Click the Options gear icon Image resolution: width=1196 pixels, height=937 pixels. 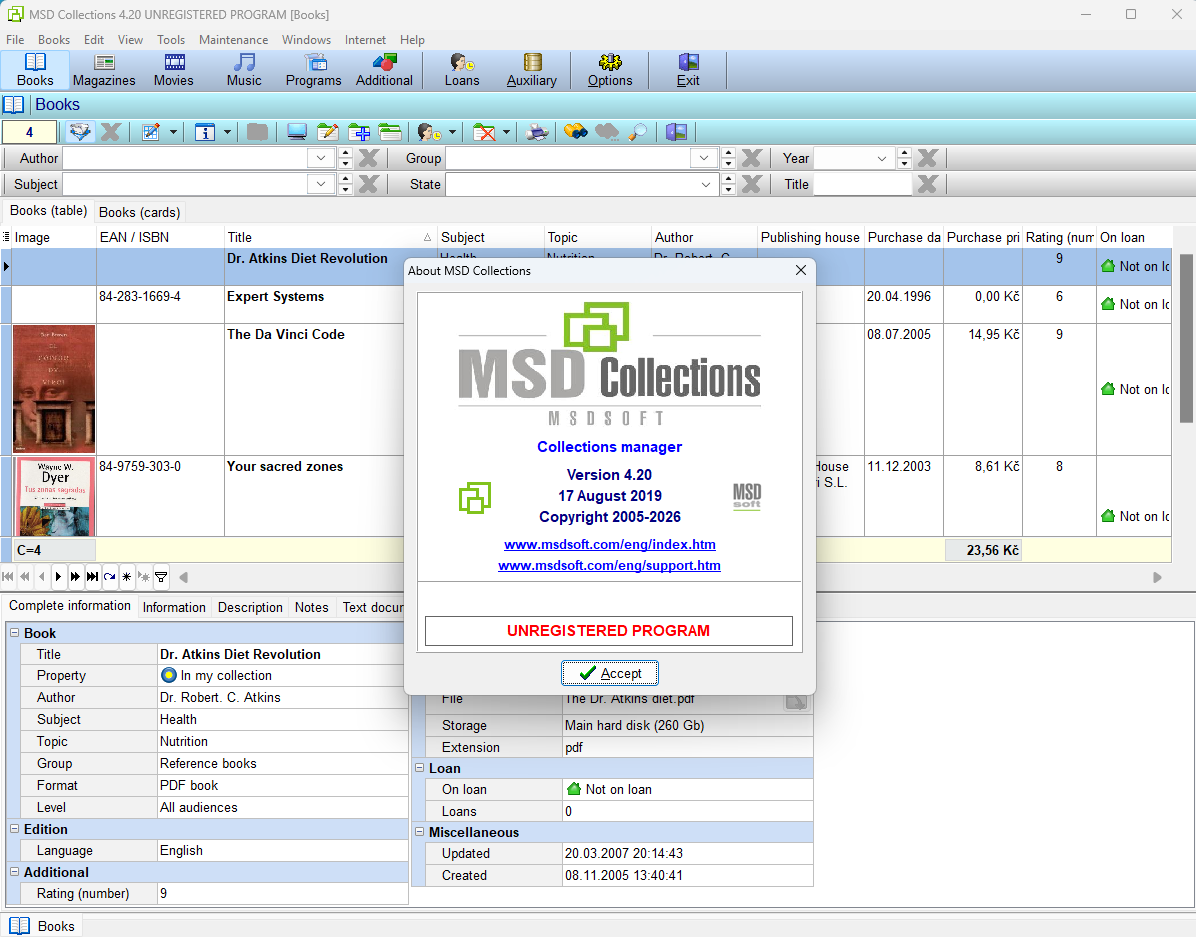click(609, 70)
